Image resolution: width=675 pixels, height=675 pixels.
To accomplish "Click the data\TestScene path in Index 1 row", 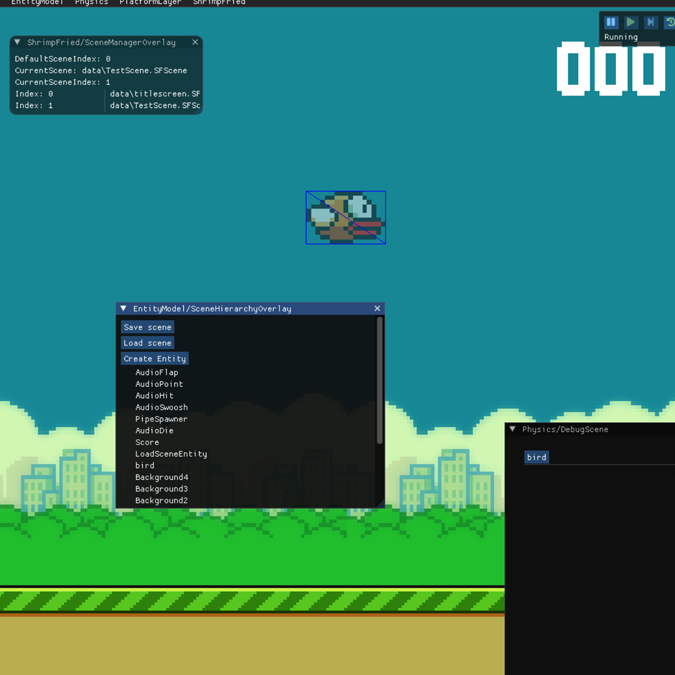I will (x=155, y=105).
